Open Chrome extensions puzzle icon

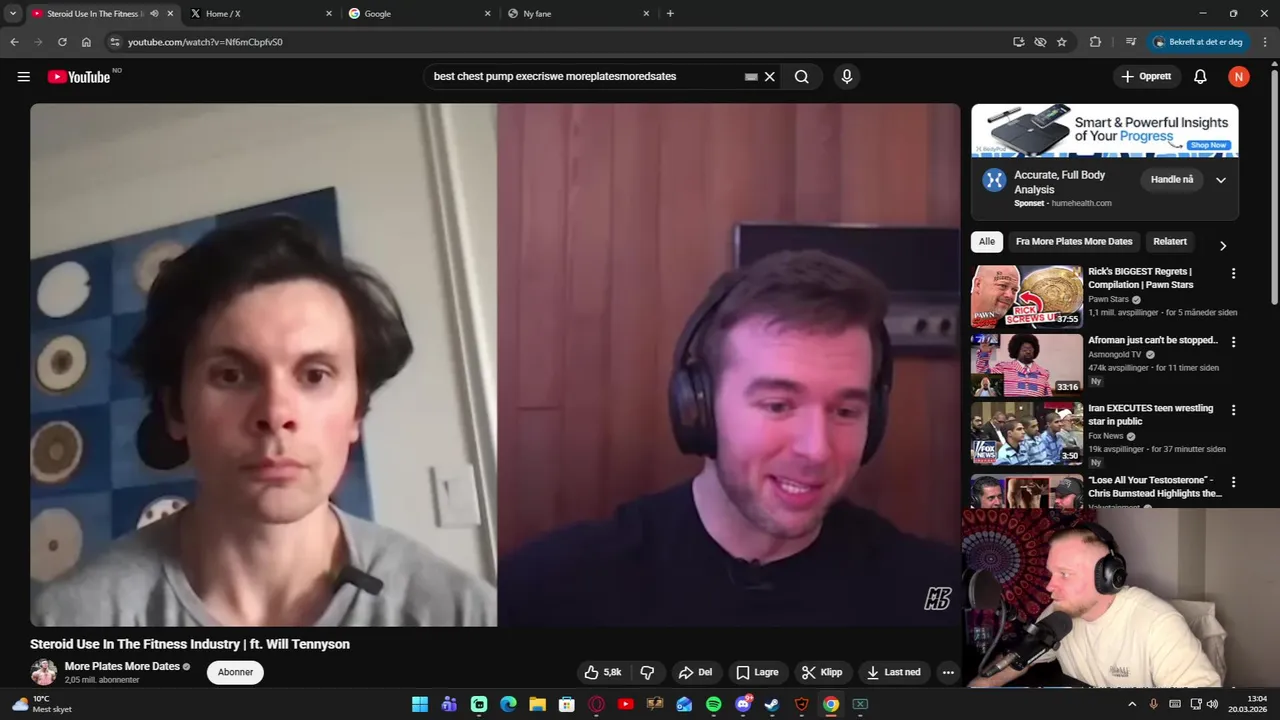[x=1095, y=42]
